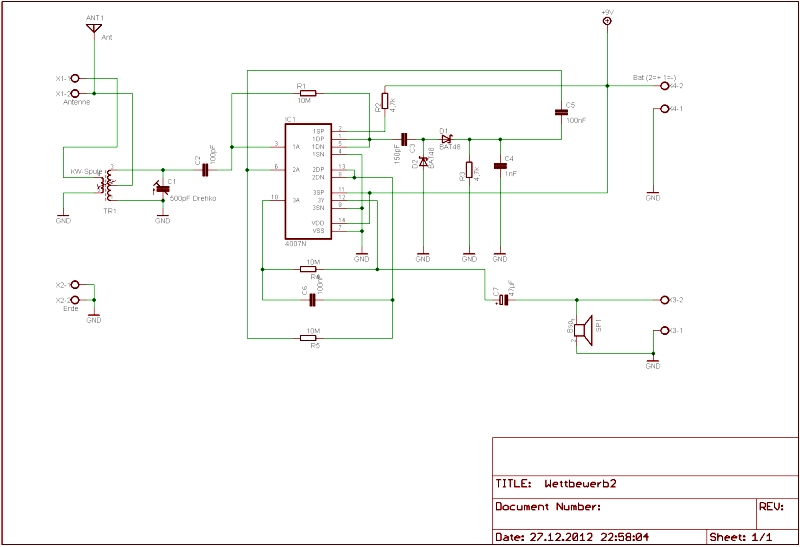
Task: Select the X1-2 Antenne connector pin
Action: 74,93
